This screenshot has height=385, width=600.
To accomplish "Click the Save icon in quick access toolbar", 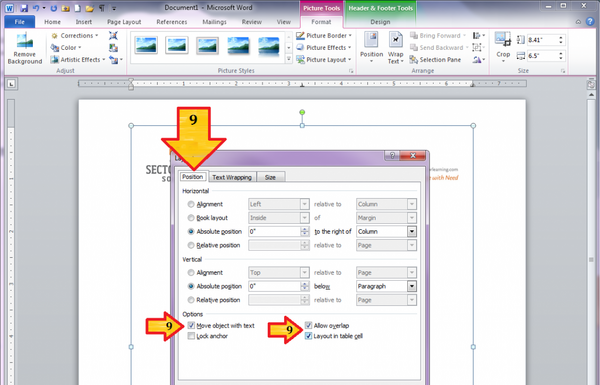I will [x=24, y=8].
